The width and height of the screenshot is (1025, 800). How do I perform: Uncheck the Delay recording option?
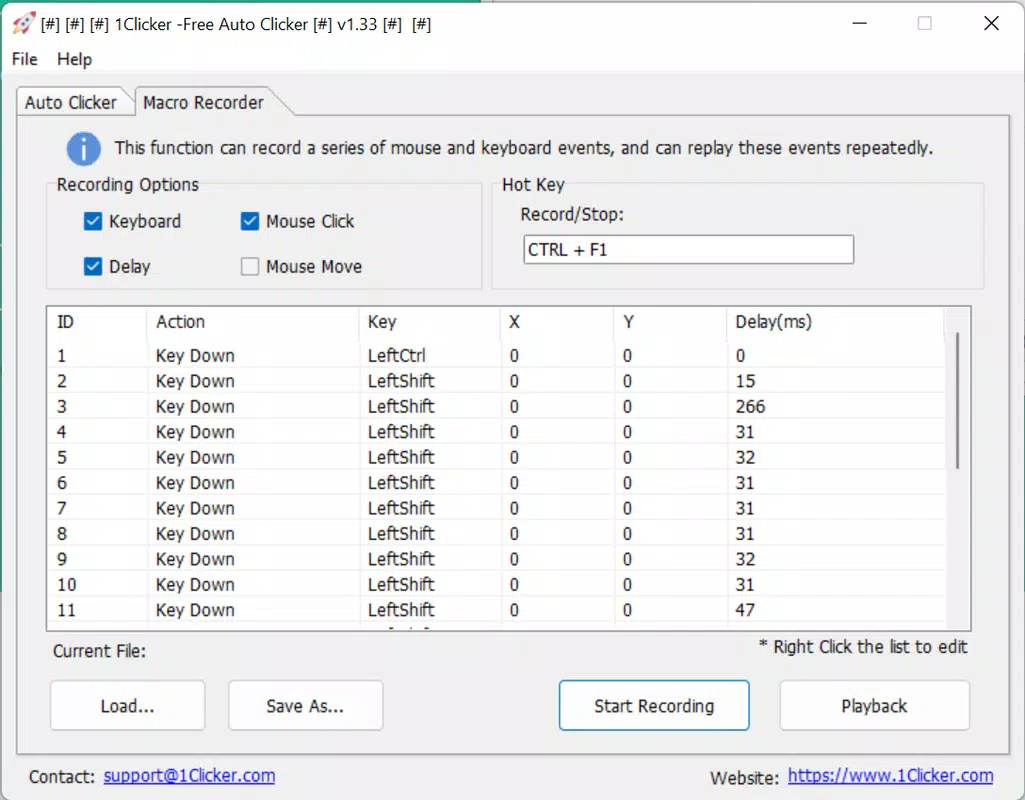[x=93, y=266]
